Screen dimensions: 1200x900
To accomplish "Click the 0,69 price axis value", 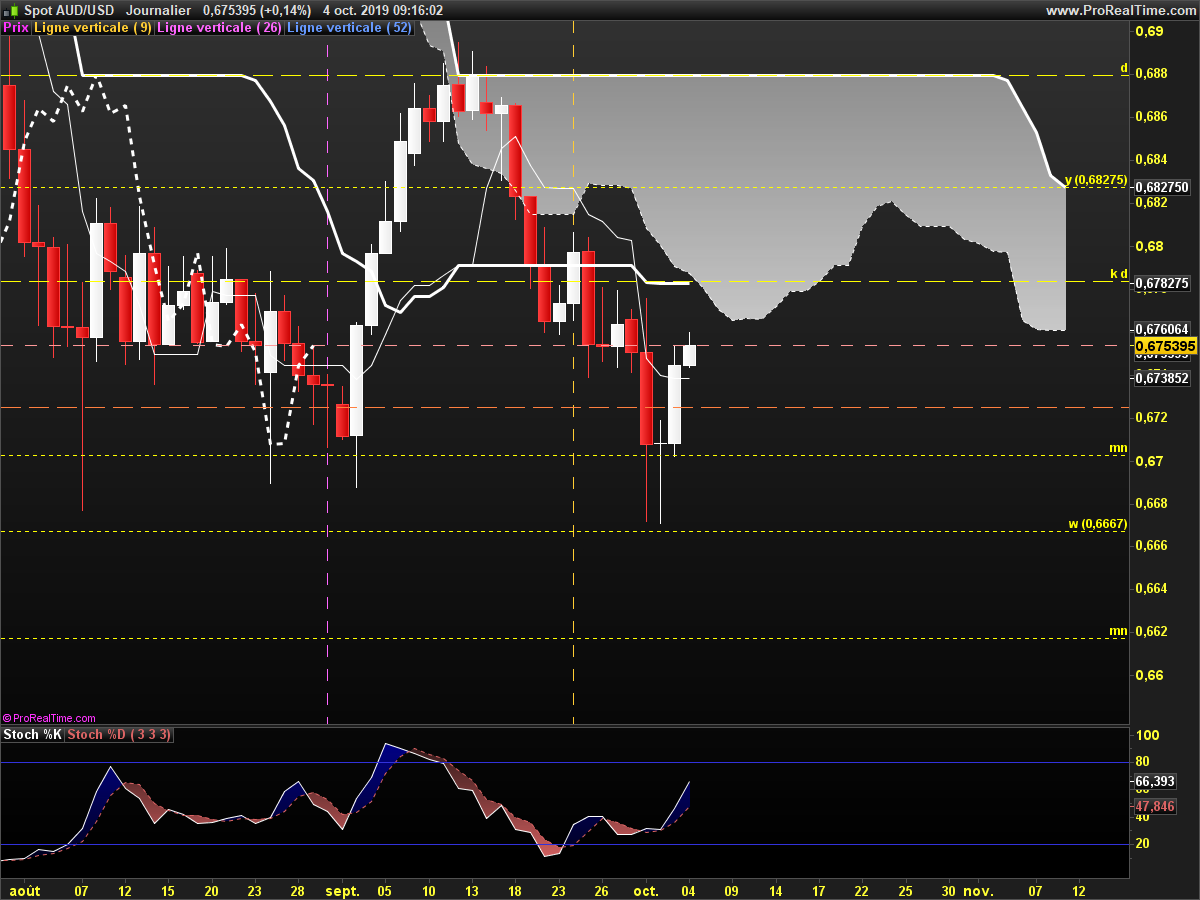I will [x=1148, y=31].
